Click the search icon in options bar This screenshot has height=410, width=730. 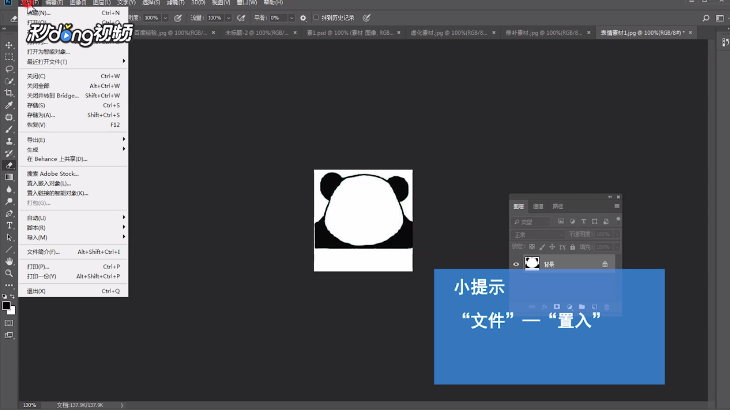click(x=706, y=18)
